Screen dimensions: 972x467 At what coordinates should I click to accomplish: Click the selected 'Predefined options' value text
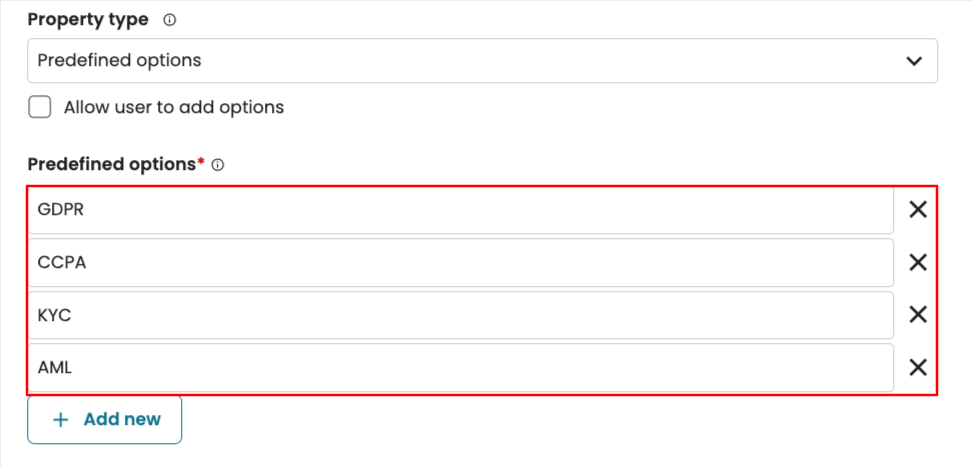click(120, 61)
